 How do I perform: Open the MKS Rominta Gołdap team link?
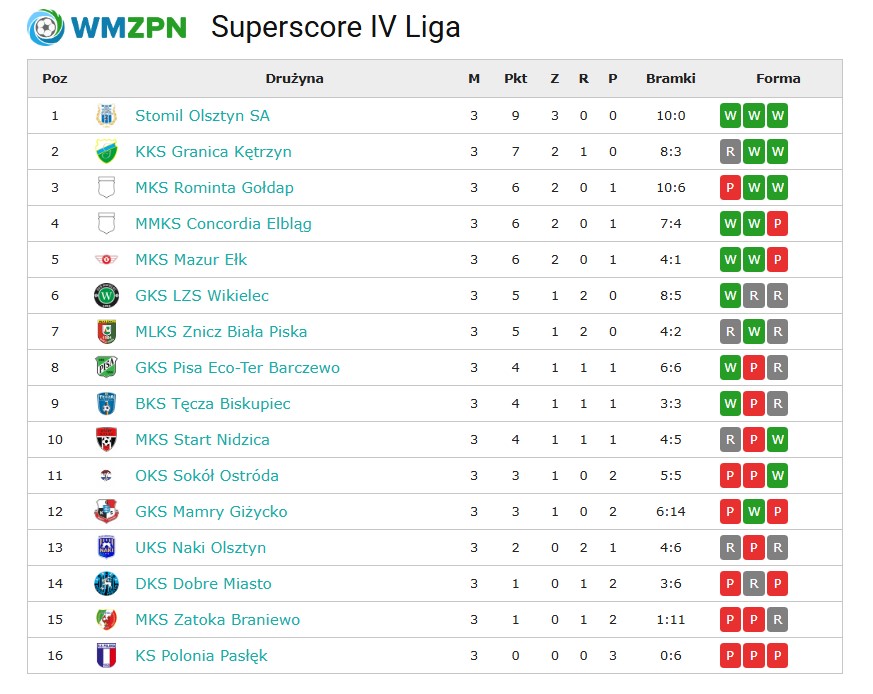(x=214, y=188)
